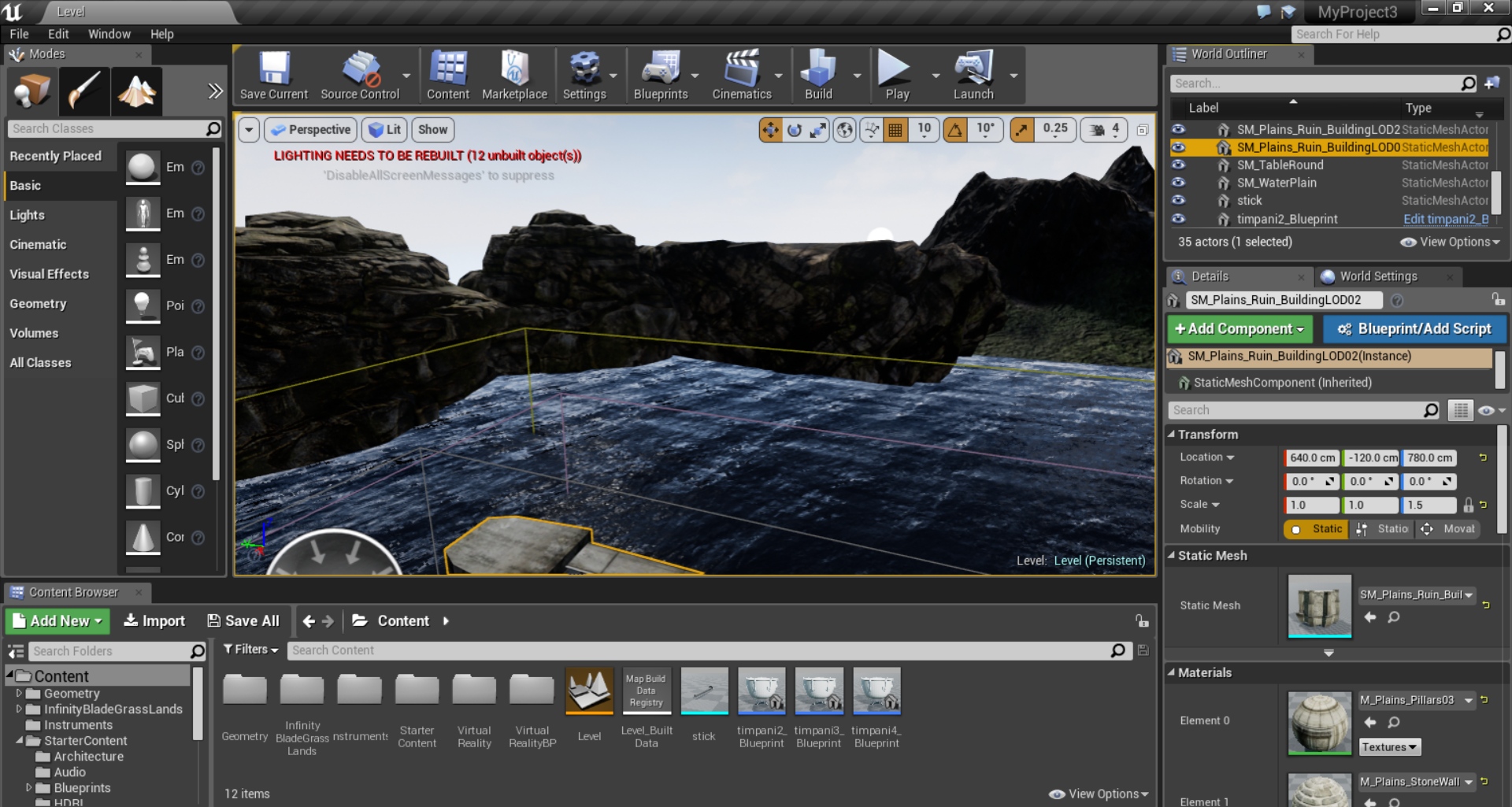Open scale snap value 0.25 dropdown

pos(1055,130)
